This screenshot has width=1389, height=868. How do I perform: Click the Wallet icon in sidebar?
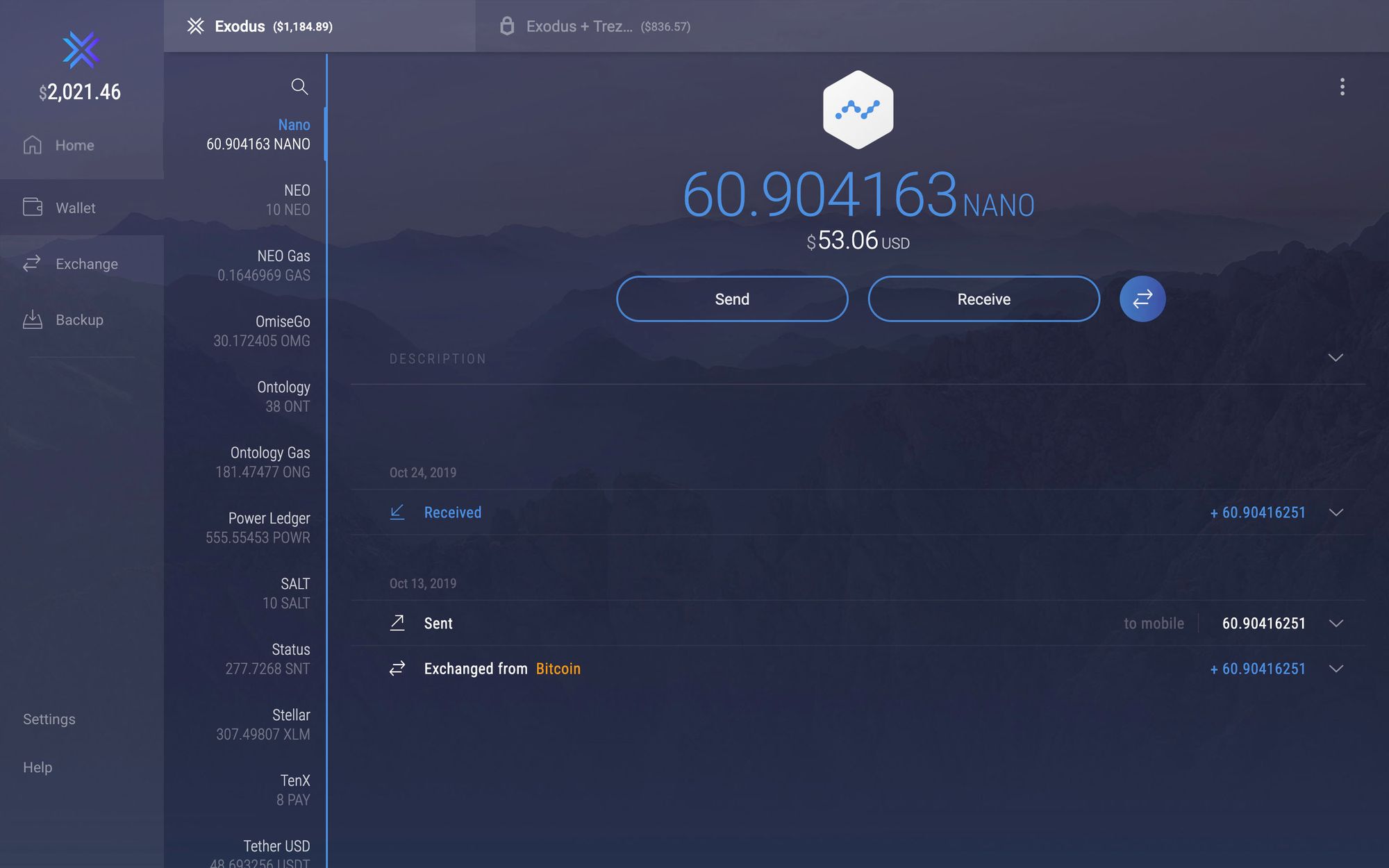(33, 207)
